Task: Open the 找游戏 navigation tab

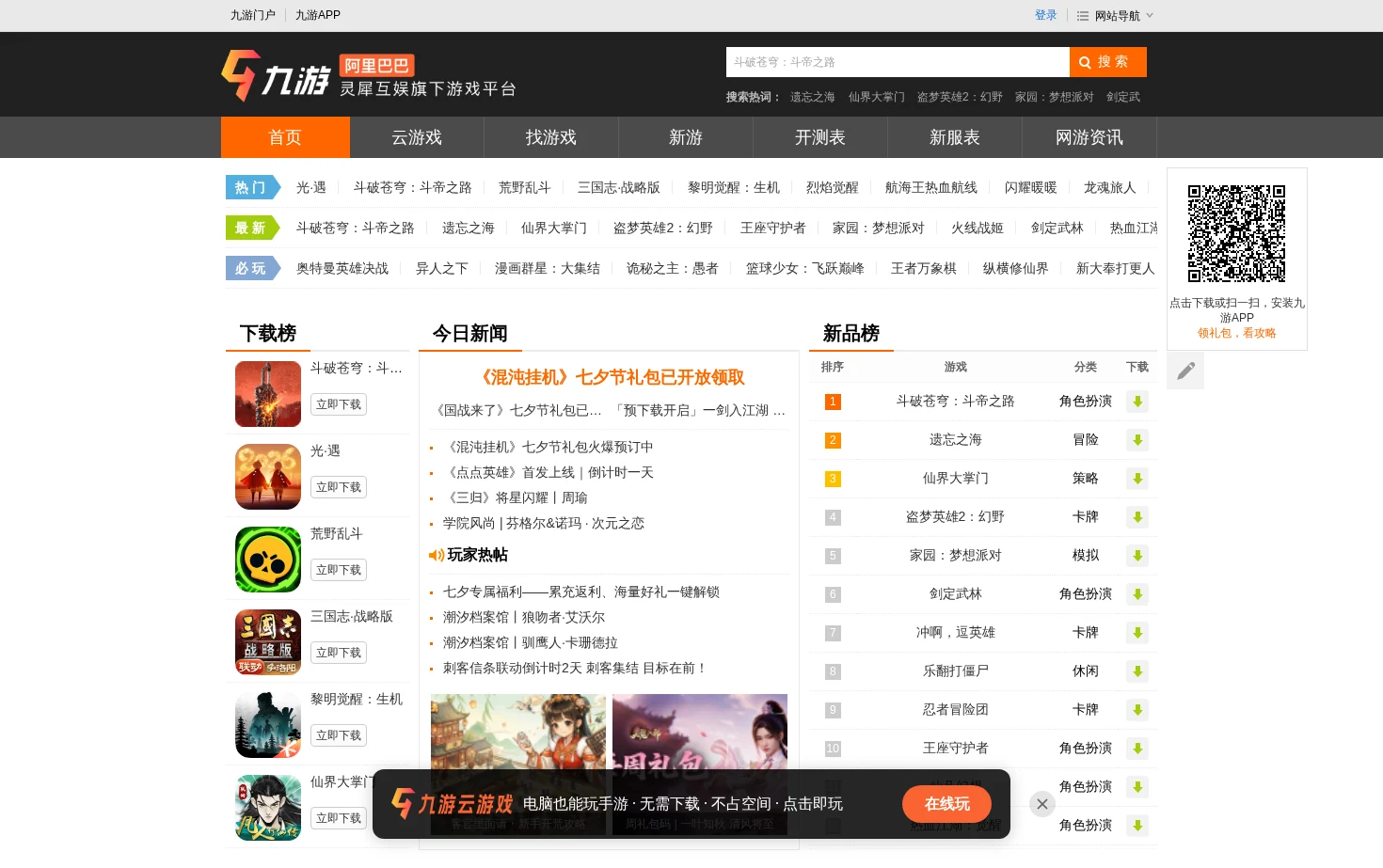Action: [x=551, y=137]
